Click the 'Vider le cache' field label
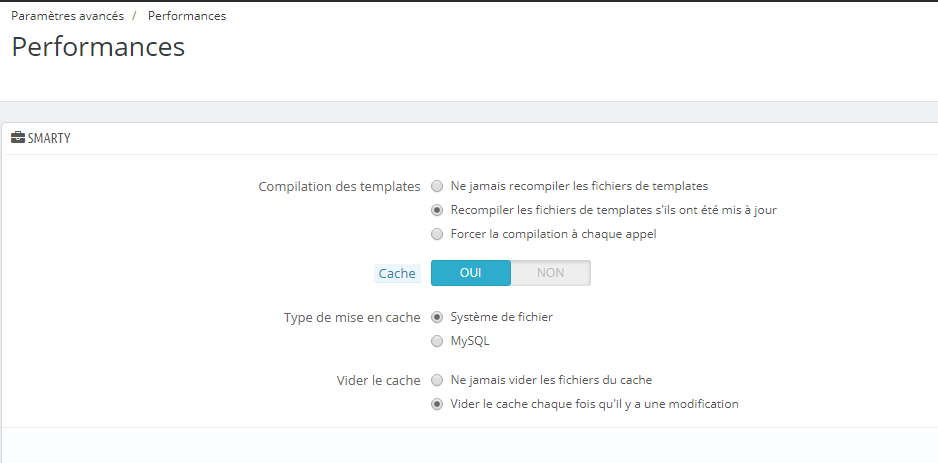938x463 pixels. [378, 380]
